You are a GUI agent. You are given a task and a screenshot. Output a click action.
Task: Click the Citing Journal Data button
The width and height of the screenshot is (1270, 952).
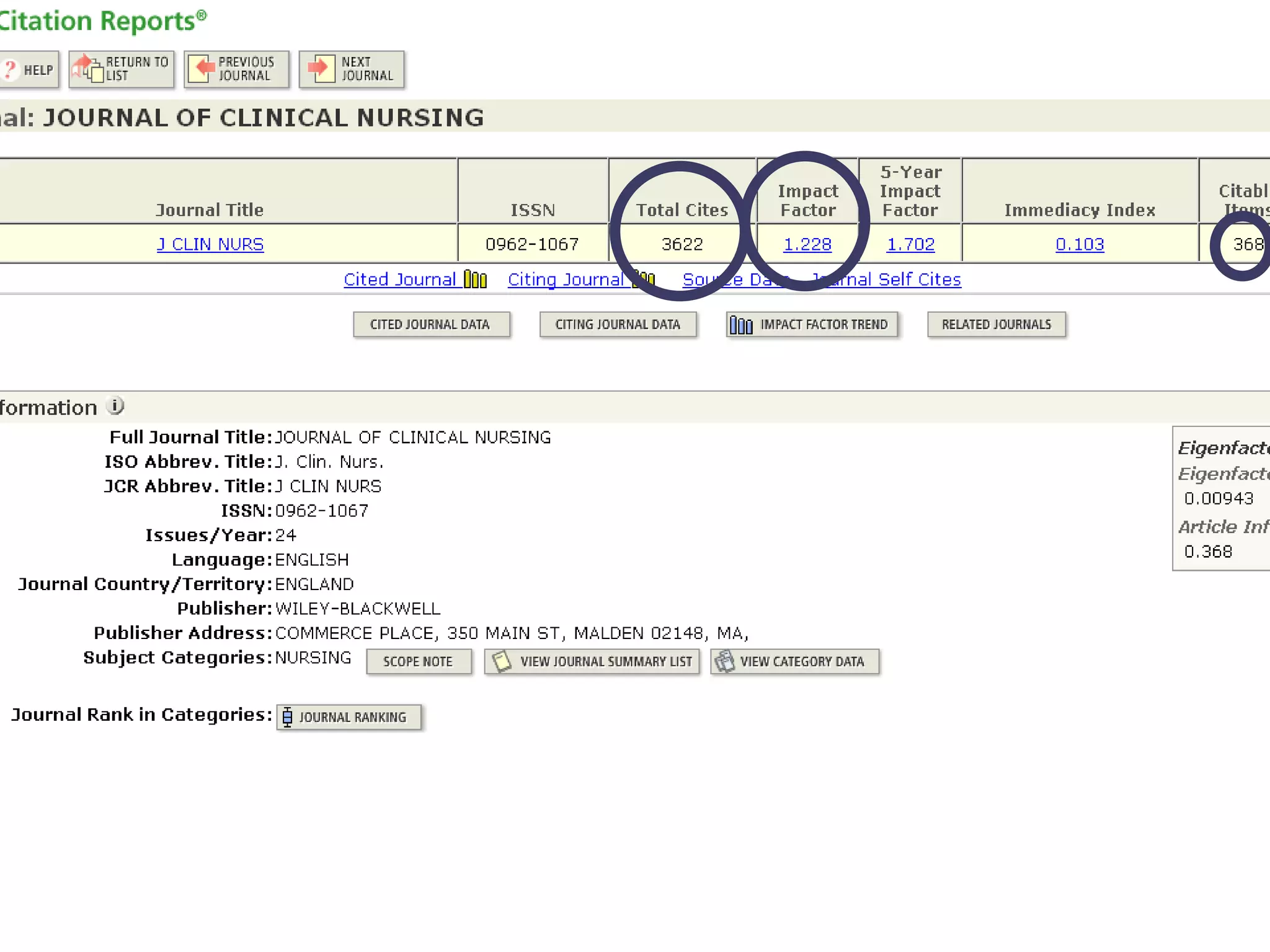(x=618, y=325)
